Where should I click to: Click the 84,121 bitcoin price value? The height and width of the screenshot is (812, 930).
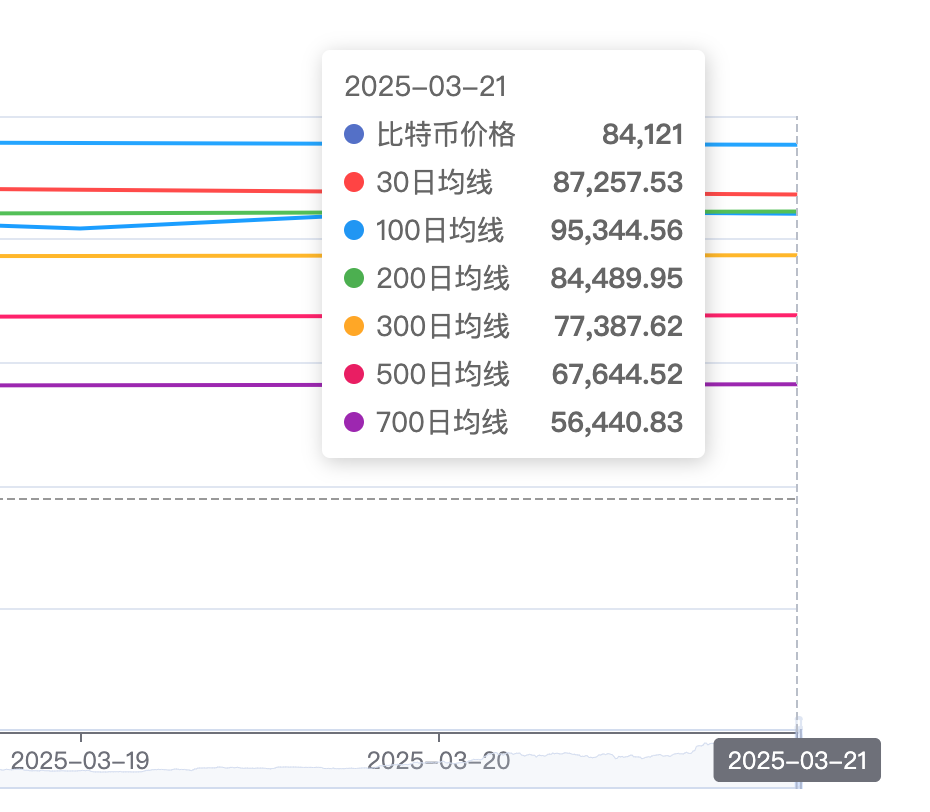coord(642,134)
